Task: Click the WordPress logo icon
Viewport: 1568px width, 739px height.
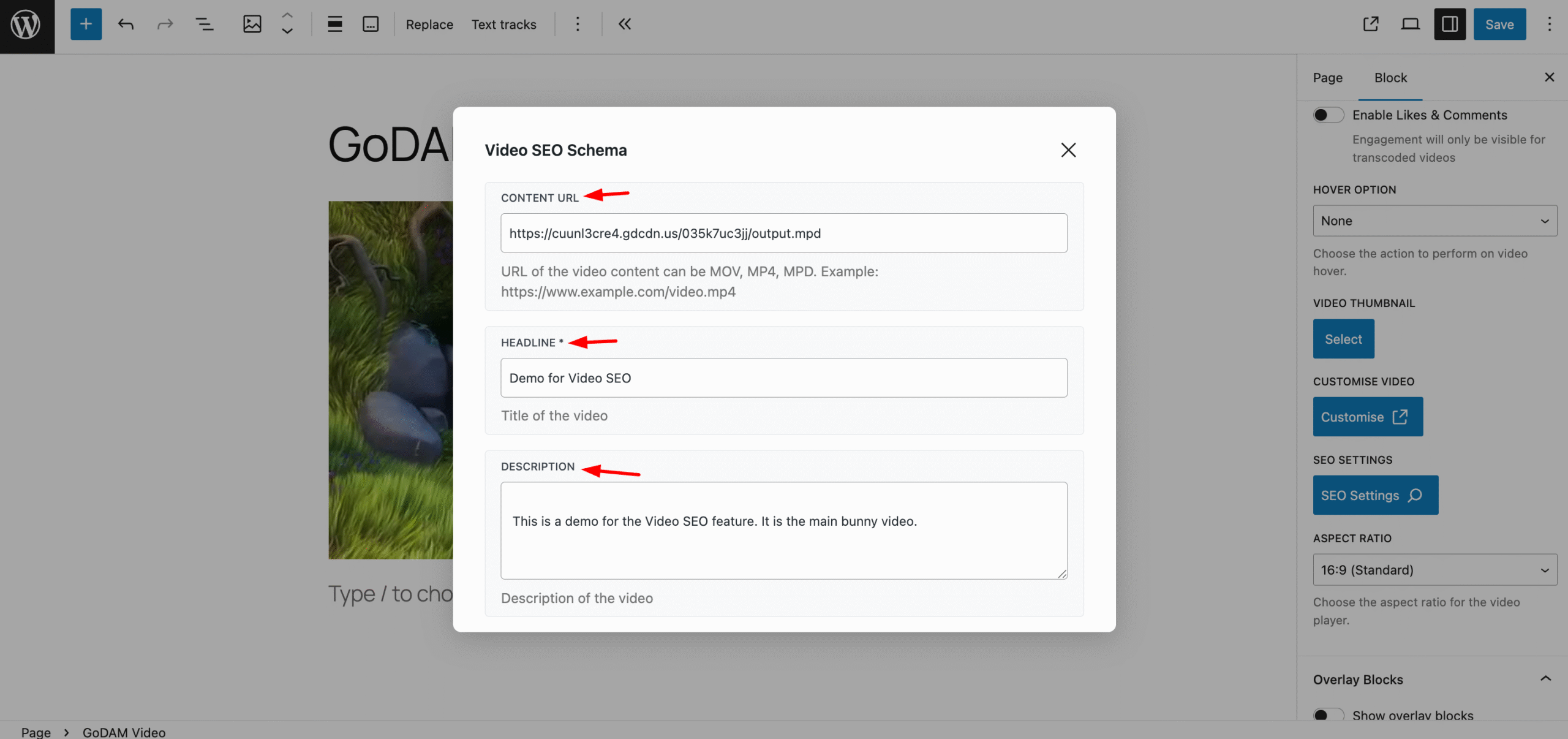Action: click(26, 25)
